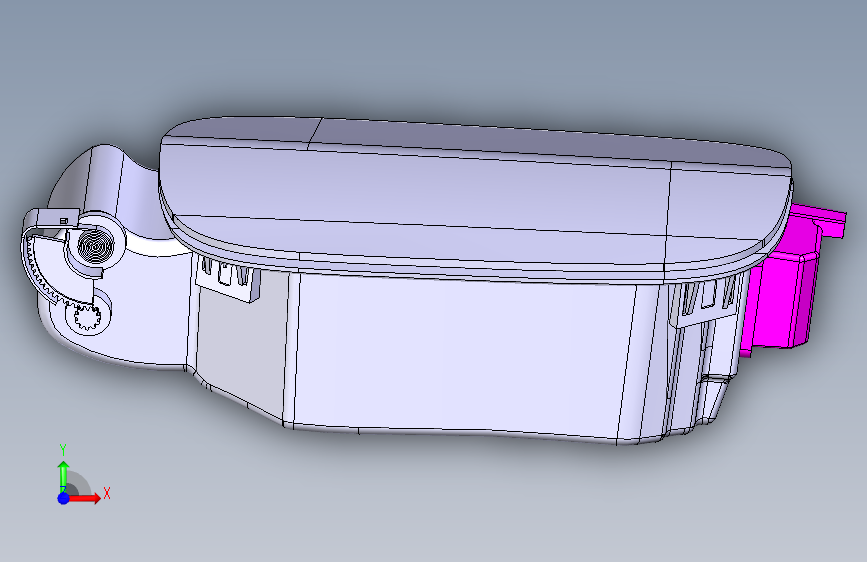Select the left snap clip under the lid
The height and width of the screenshot is (562, 867).
[228, 278]
